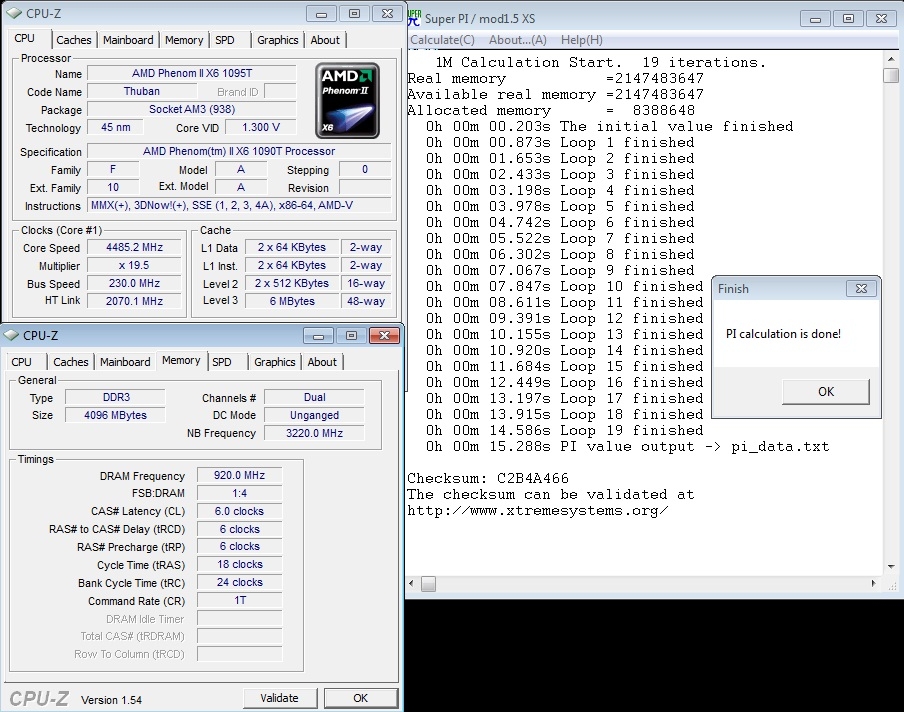Click the left arrow of Super PI's horizontal scrollbar
Image resolution: width=904 pixels, height=712 pixels.
click(x=413, y=583)
